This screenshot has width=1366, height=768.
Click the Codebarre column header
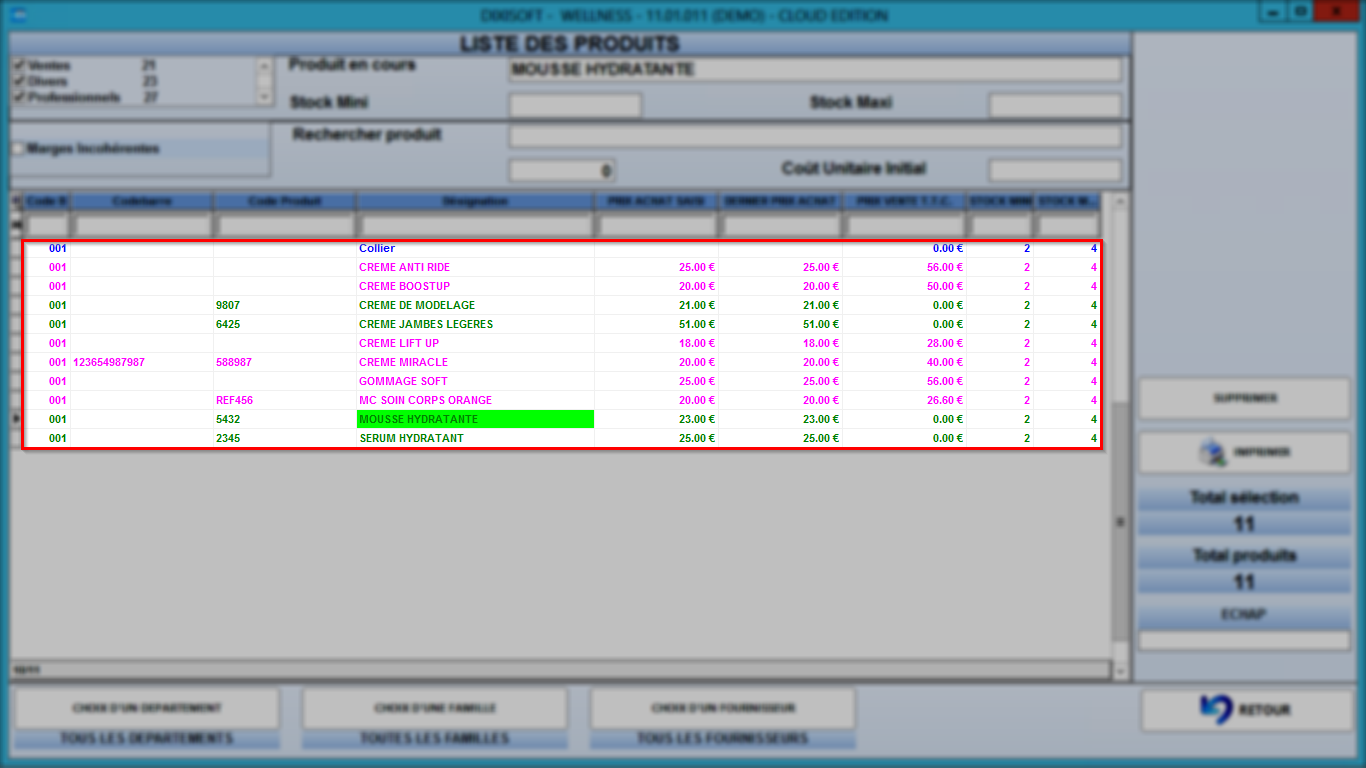142,201
